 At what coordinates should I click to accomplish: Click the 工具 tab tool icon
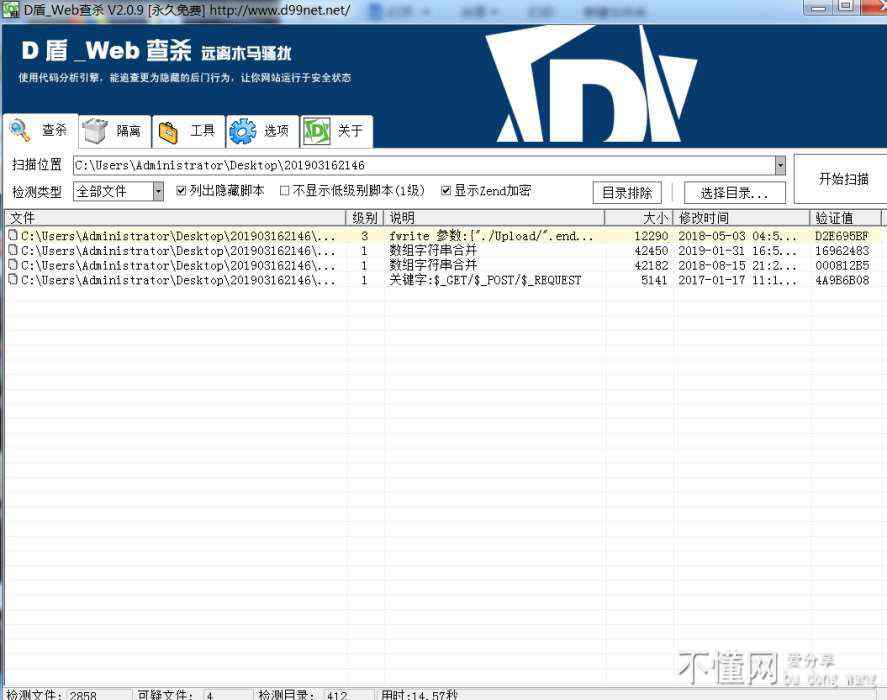pos(168,131)
